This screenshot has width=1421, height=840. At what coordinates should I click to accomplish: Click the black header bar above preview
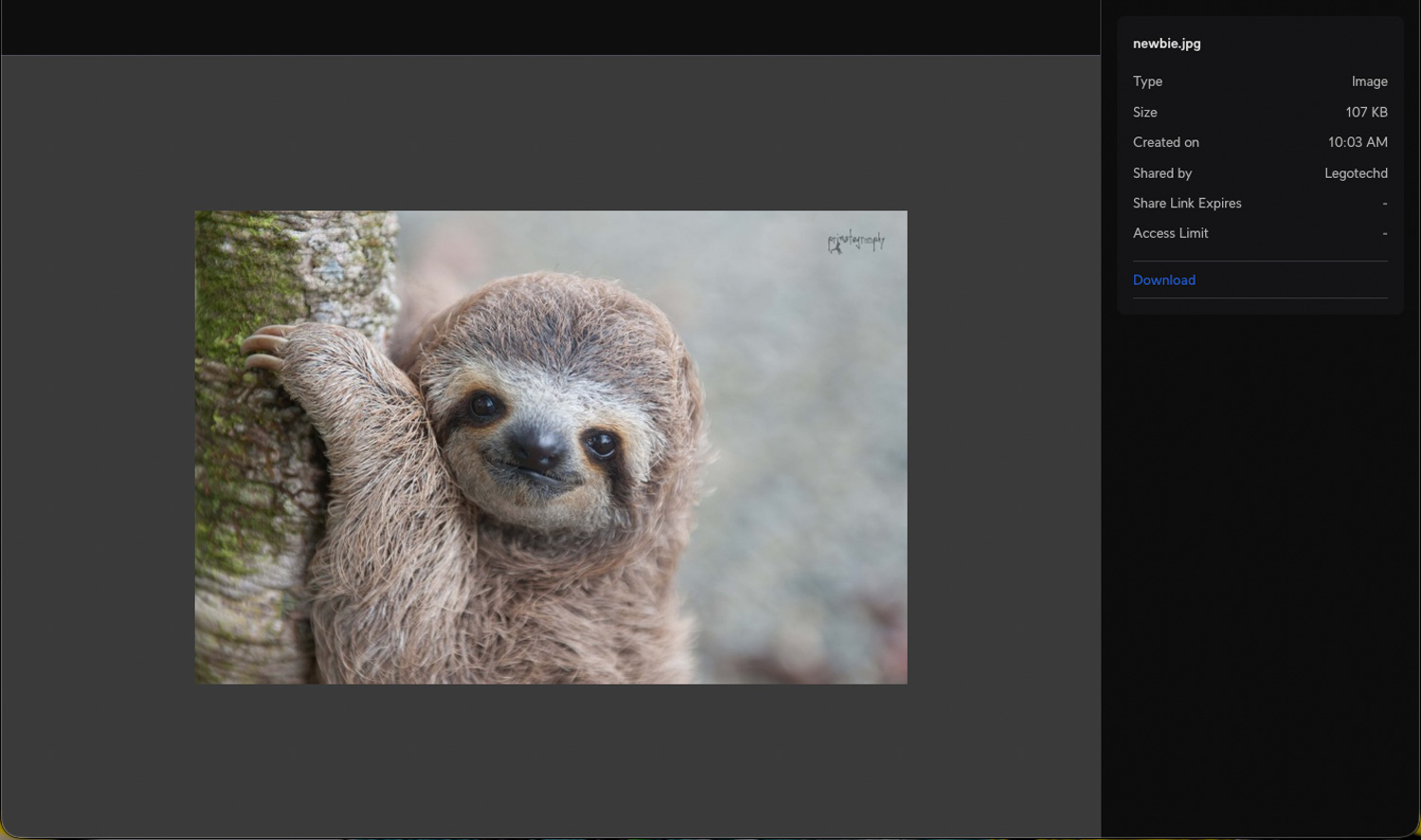[x=549, y=27]
